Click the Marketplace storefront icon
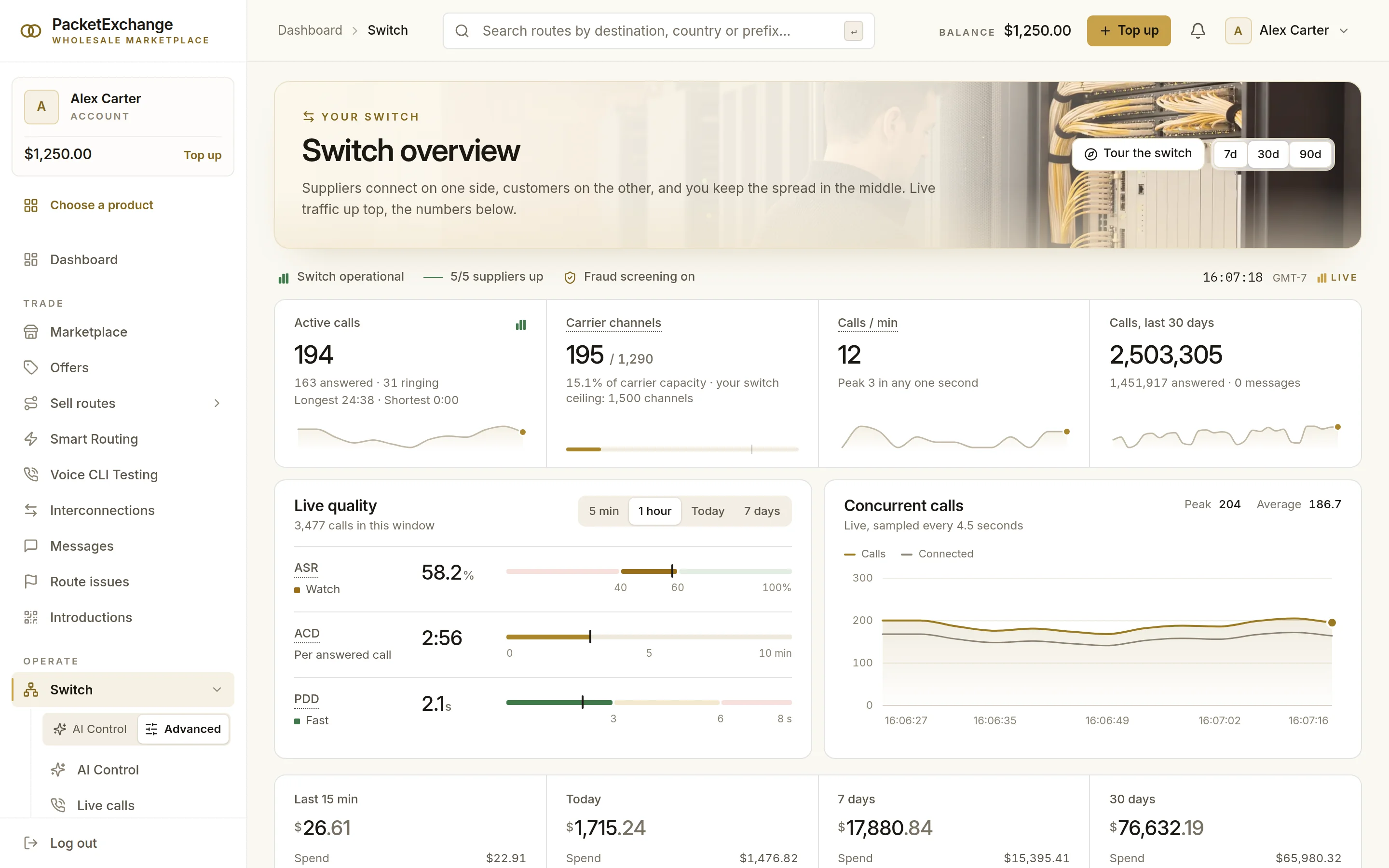The width and height of the screenshot is (1389, 868). [x=31, y=332]
